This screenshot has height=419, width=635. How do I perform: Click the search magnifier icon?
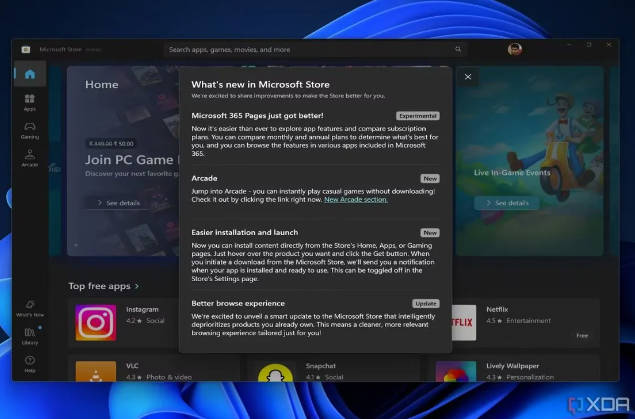tap(458, 49)
